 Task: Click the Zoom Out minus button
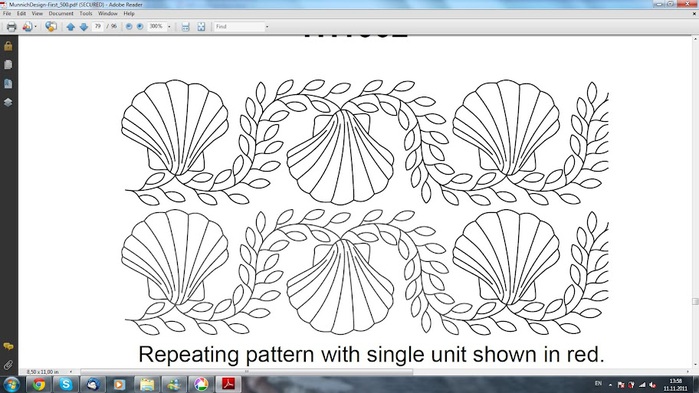point(129,27)
